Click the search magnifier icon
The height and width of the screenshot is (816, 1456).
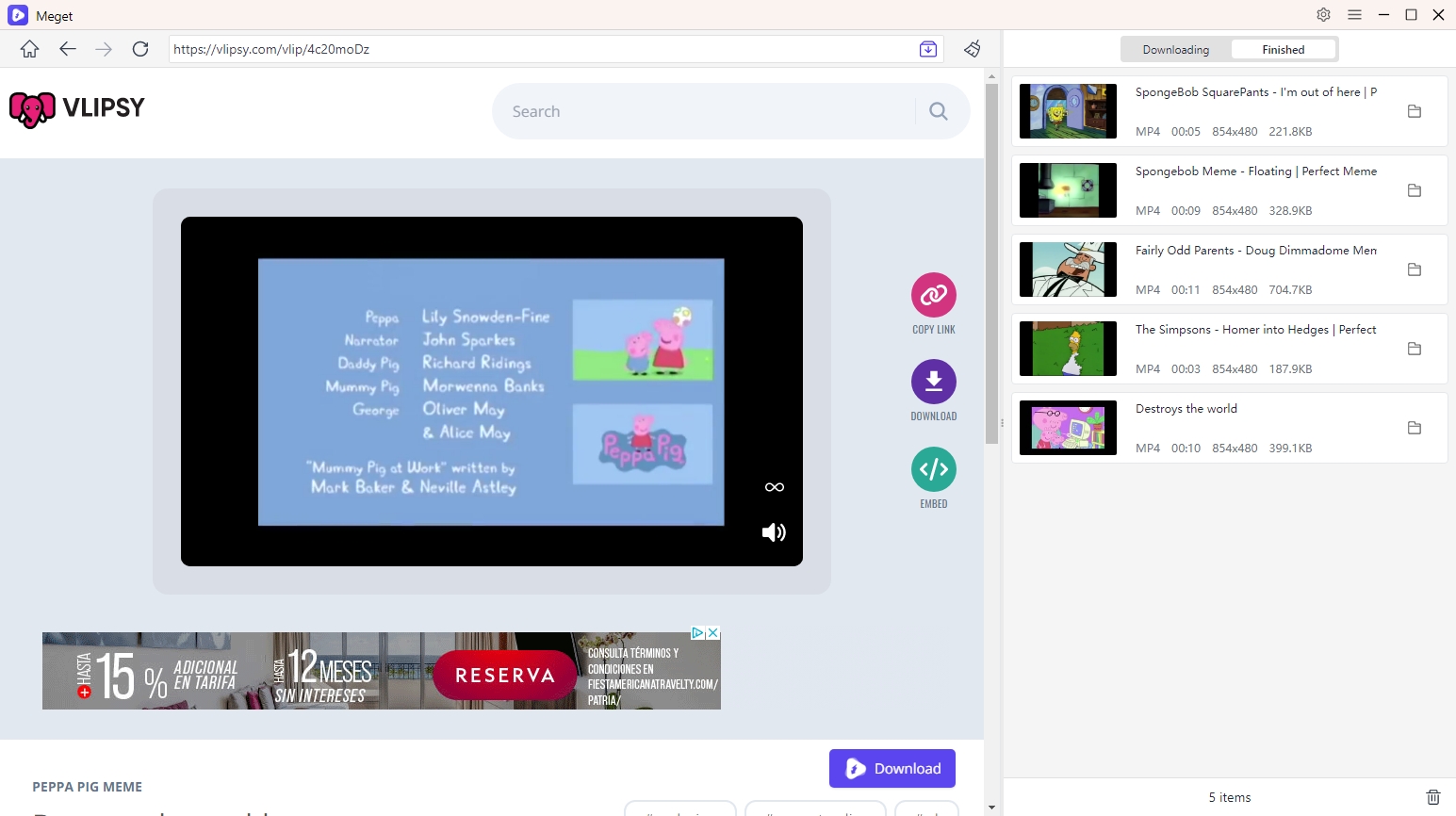tap(939, 111)
